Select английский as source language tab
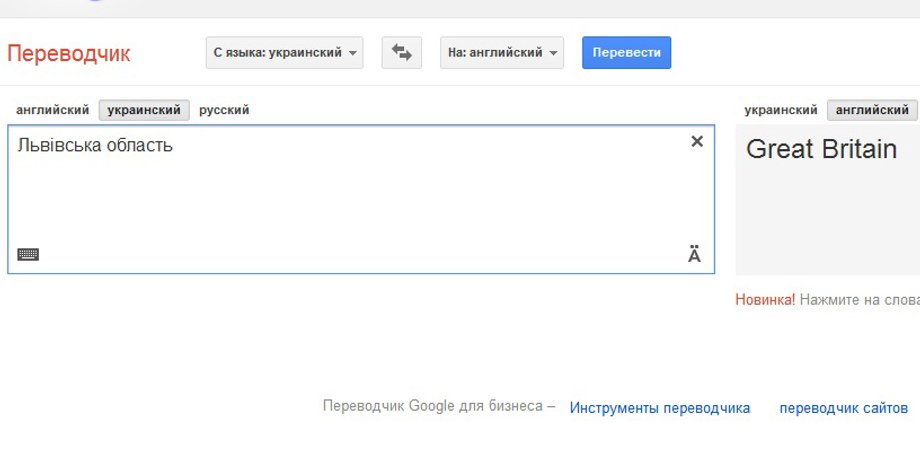 pos(52,110)
